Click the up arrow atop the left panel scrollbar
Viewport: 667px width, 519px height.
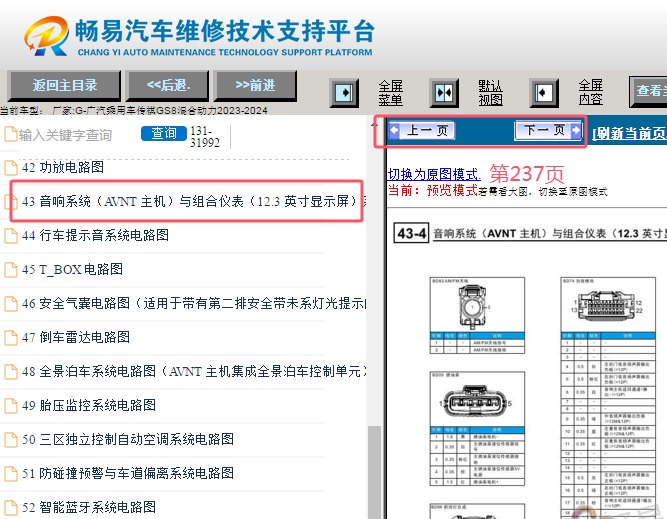pyautogui.click(x=374, y=124)
